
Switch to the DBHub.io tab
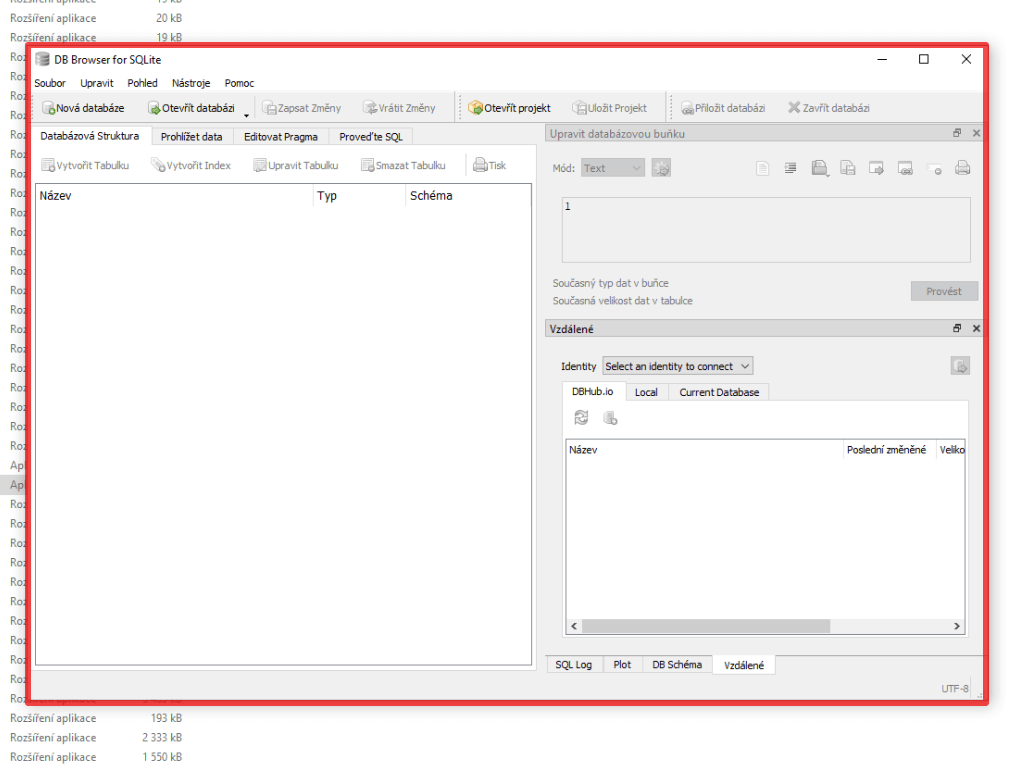593,392
